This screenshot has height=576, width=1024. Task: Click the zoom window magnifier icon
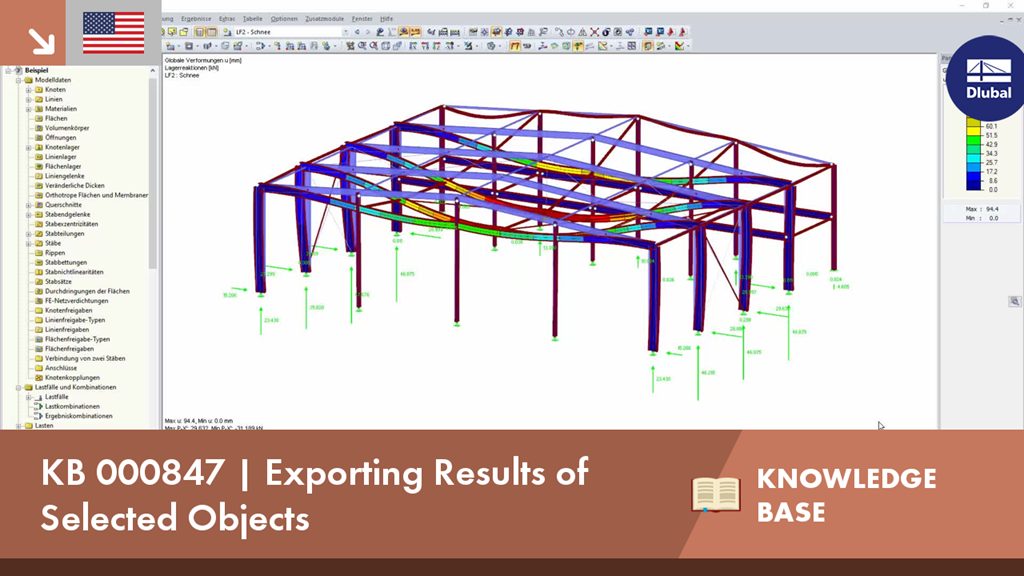pyautogui.click(x=361, y=46)
